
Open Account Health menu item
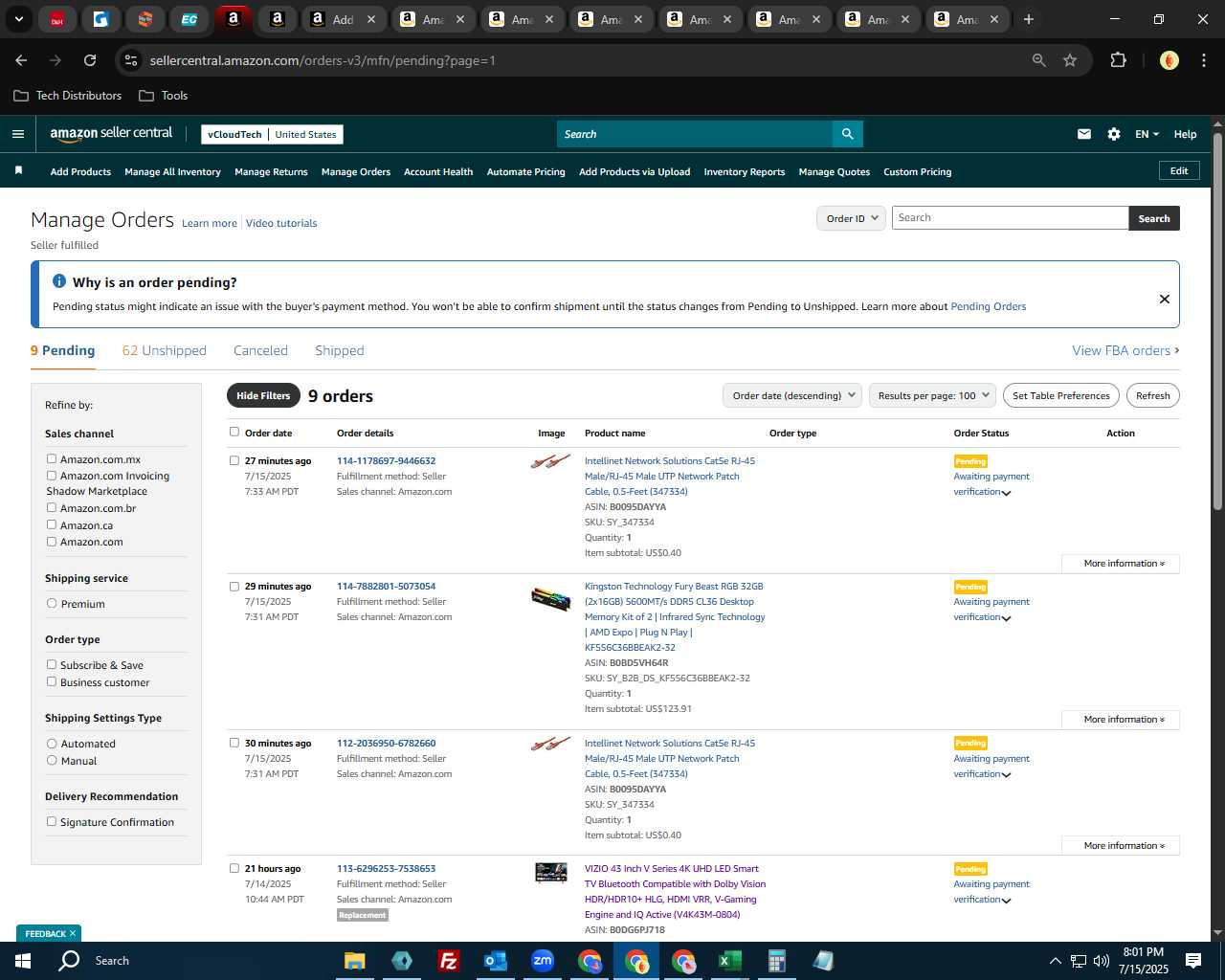pos(438,172)
